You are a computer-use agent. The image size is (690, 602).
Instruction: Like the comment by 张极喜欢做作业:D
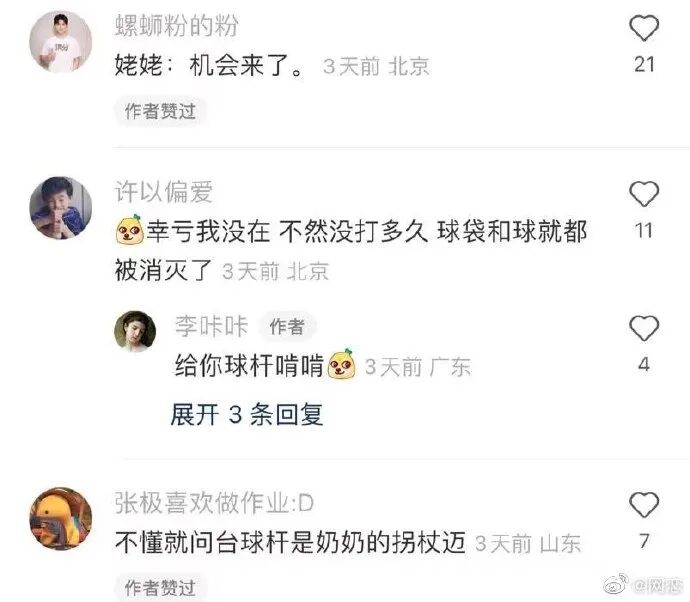coord(644,504)
